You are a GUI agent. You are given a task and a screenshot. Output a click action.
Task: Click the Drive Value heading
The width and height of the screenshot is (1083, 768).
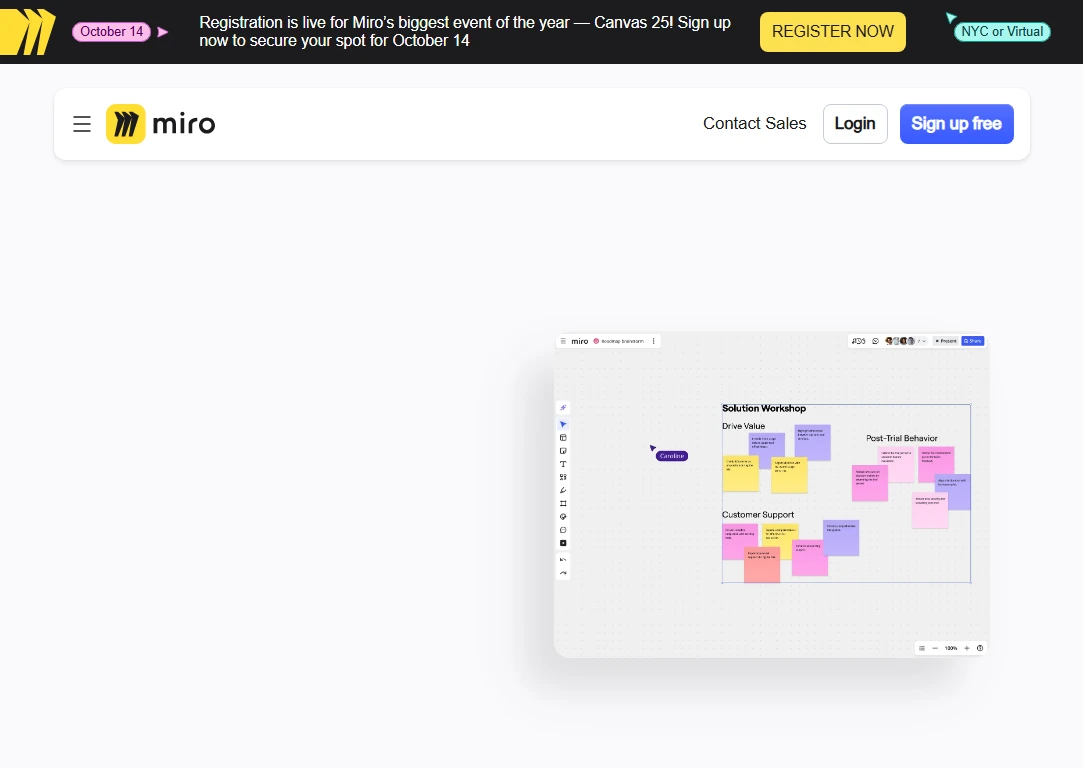(743, 426)
